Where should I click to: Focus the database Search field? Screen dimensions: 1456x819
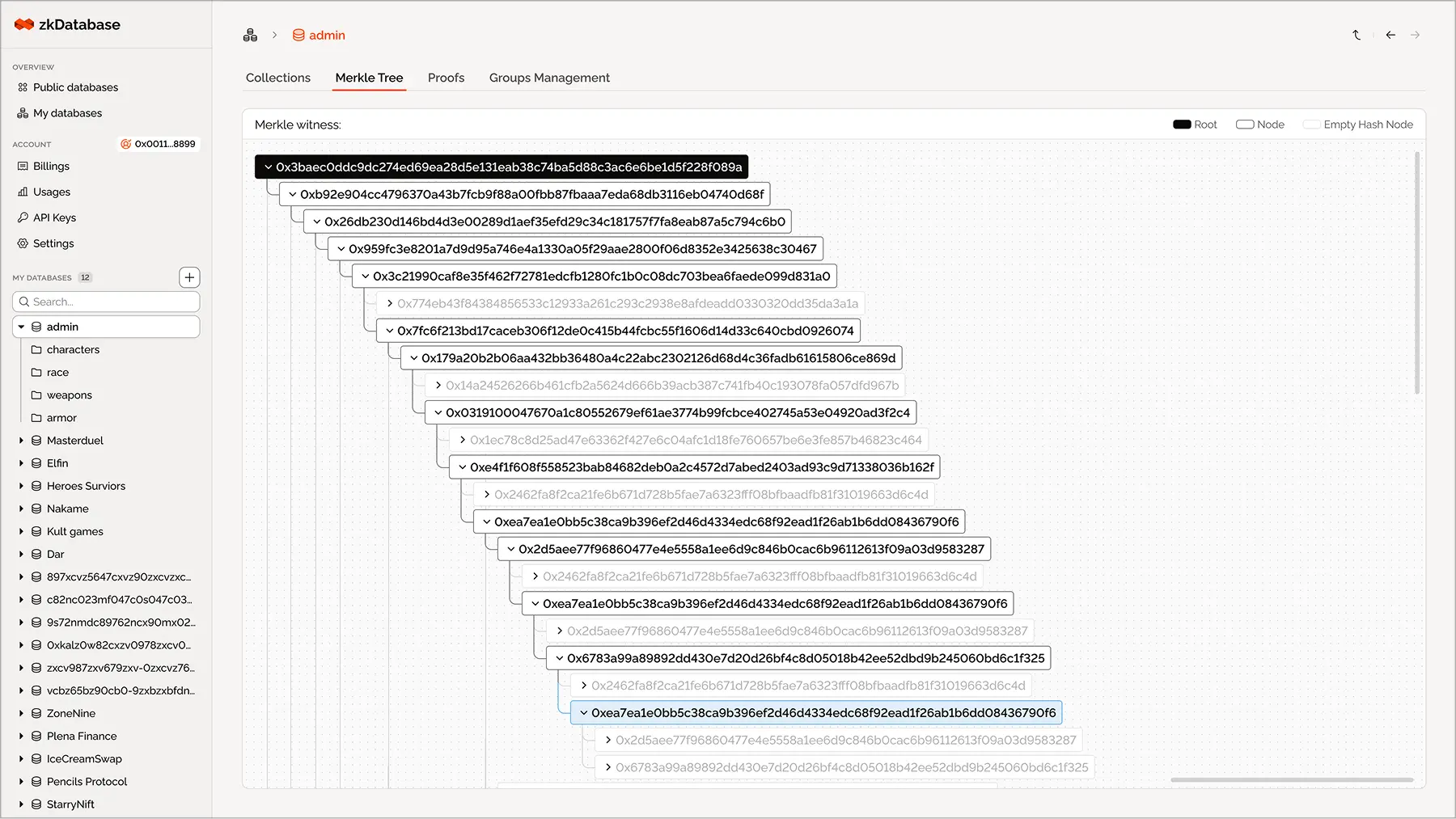coord(106,302)
